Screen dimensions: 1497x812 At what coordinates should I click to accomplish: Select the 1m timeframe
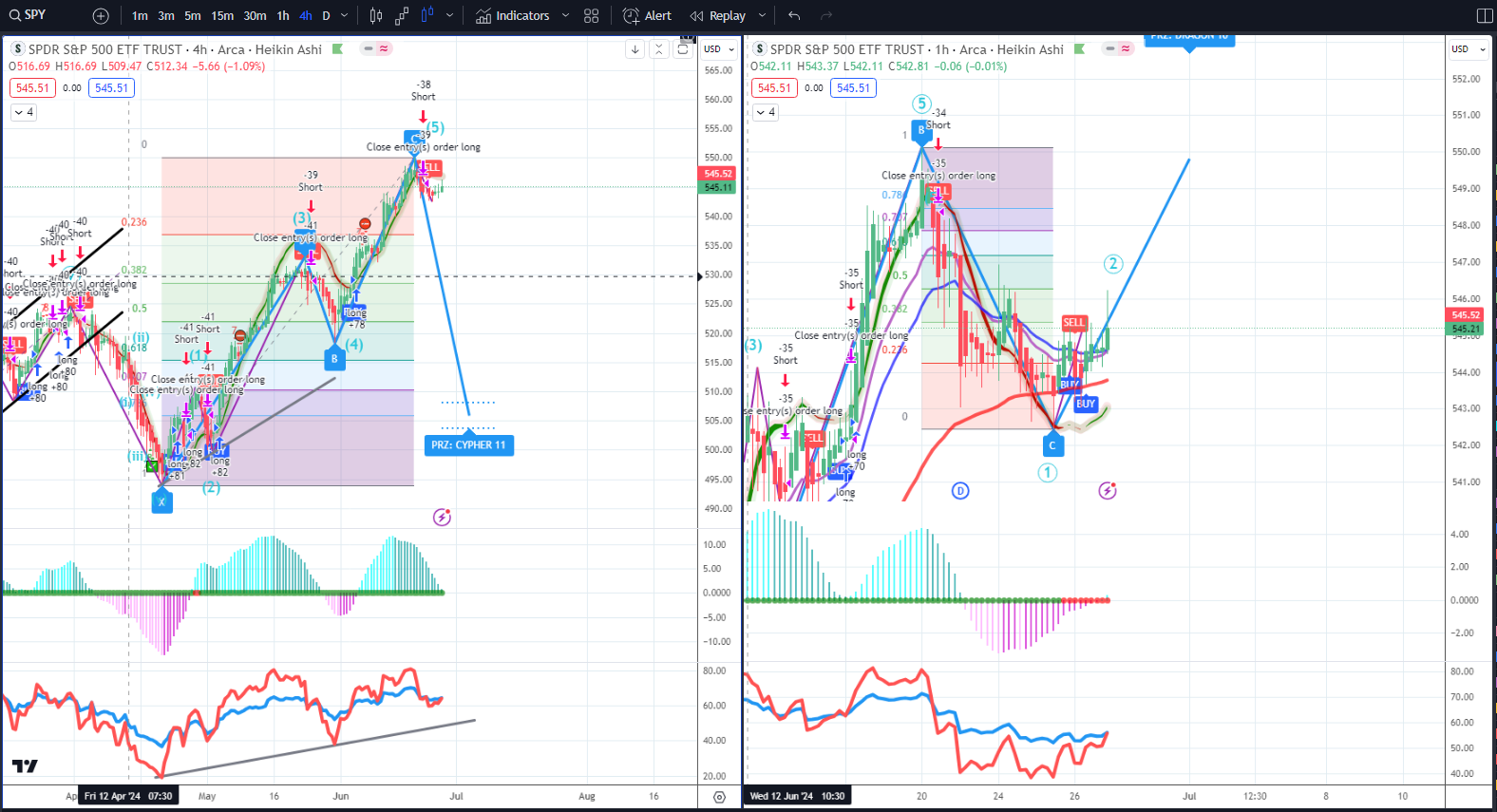click(140, 16)
